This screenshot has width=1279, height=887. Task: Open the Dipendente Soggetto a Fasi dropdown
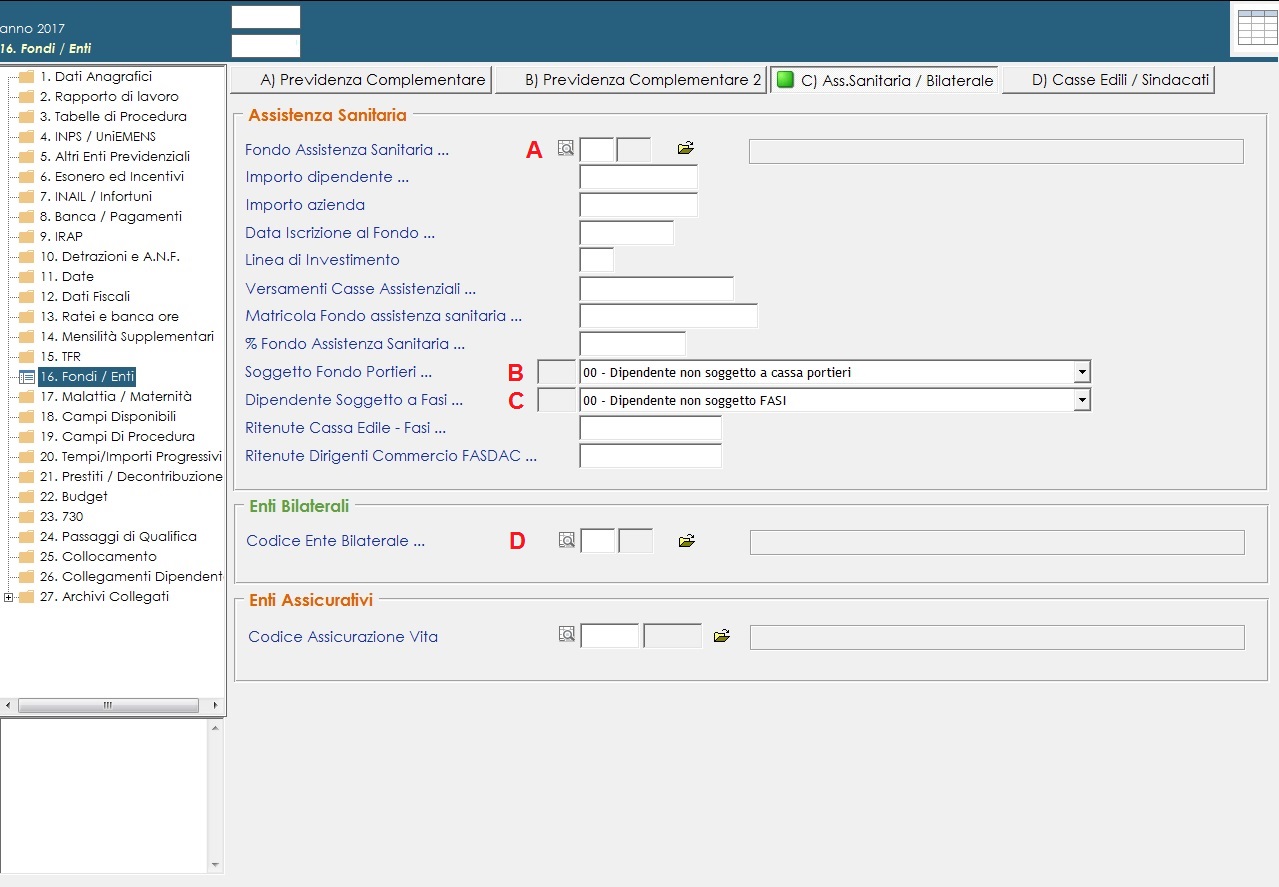(x=1081, y=401)
